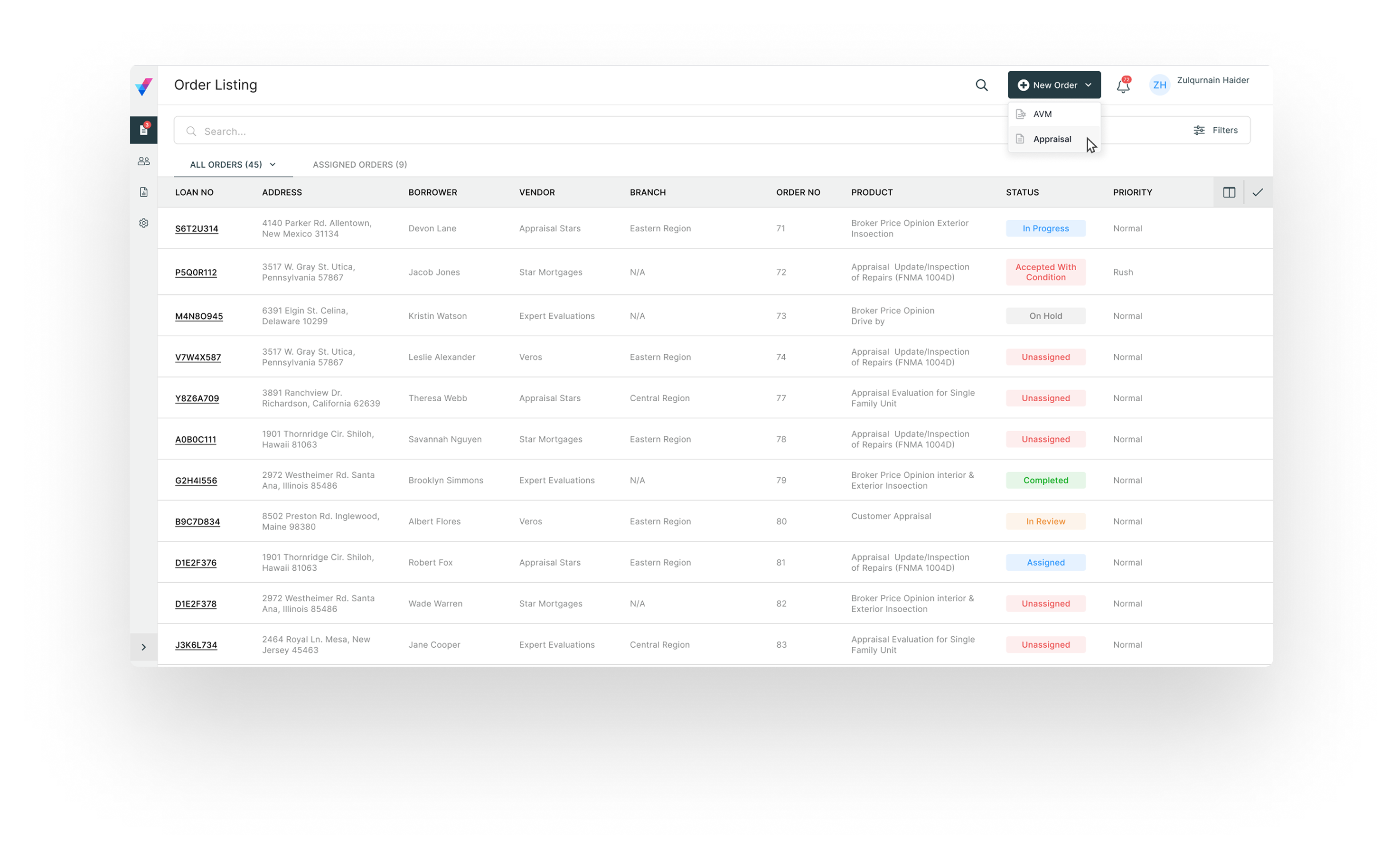
Task: Open the users icon in sidebar
Action: point(144,161)
